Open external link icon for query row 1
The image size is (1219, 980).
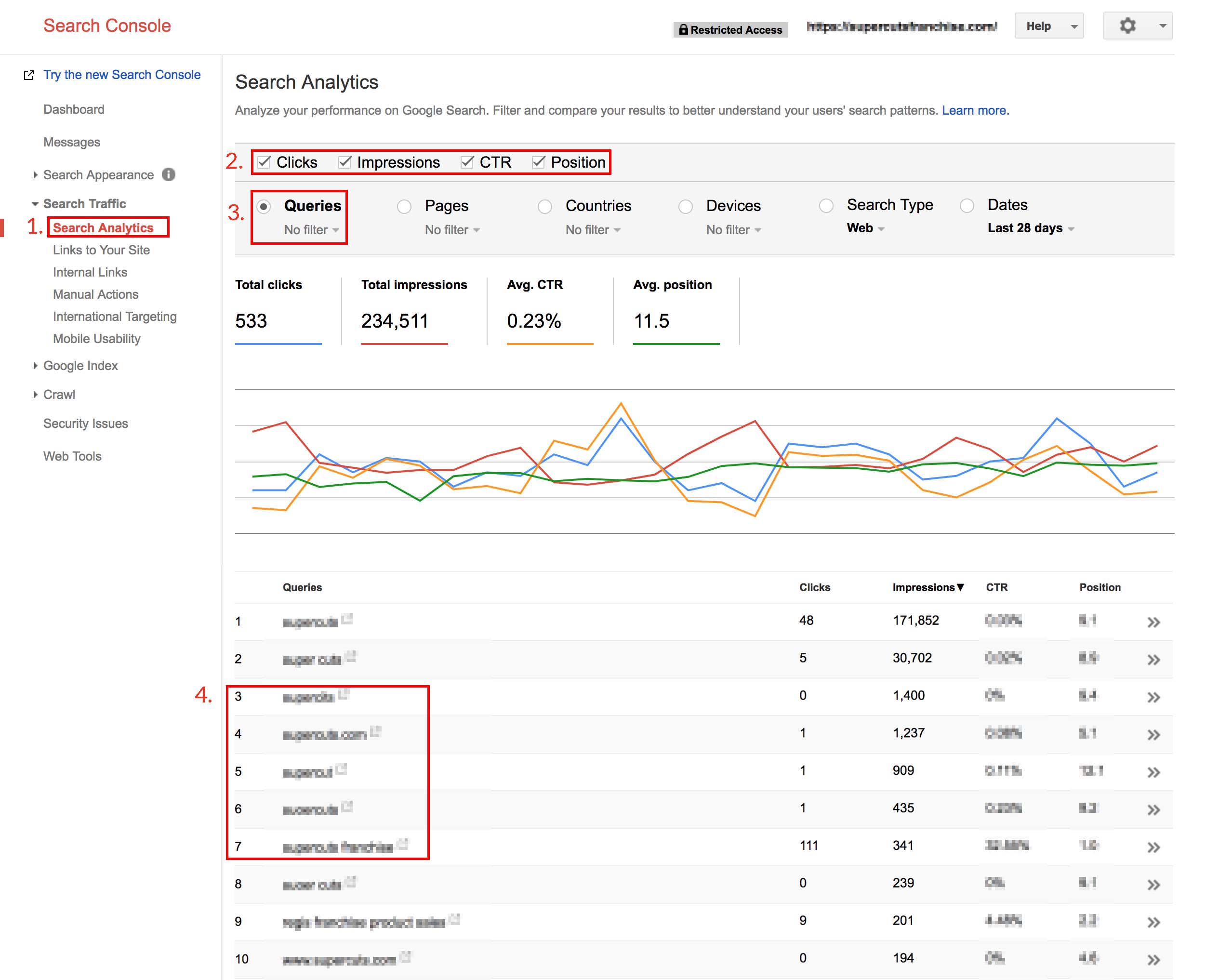click(348, 619)
